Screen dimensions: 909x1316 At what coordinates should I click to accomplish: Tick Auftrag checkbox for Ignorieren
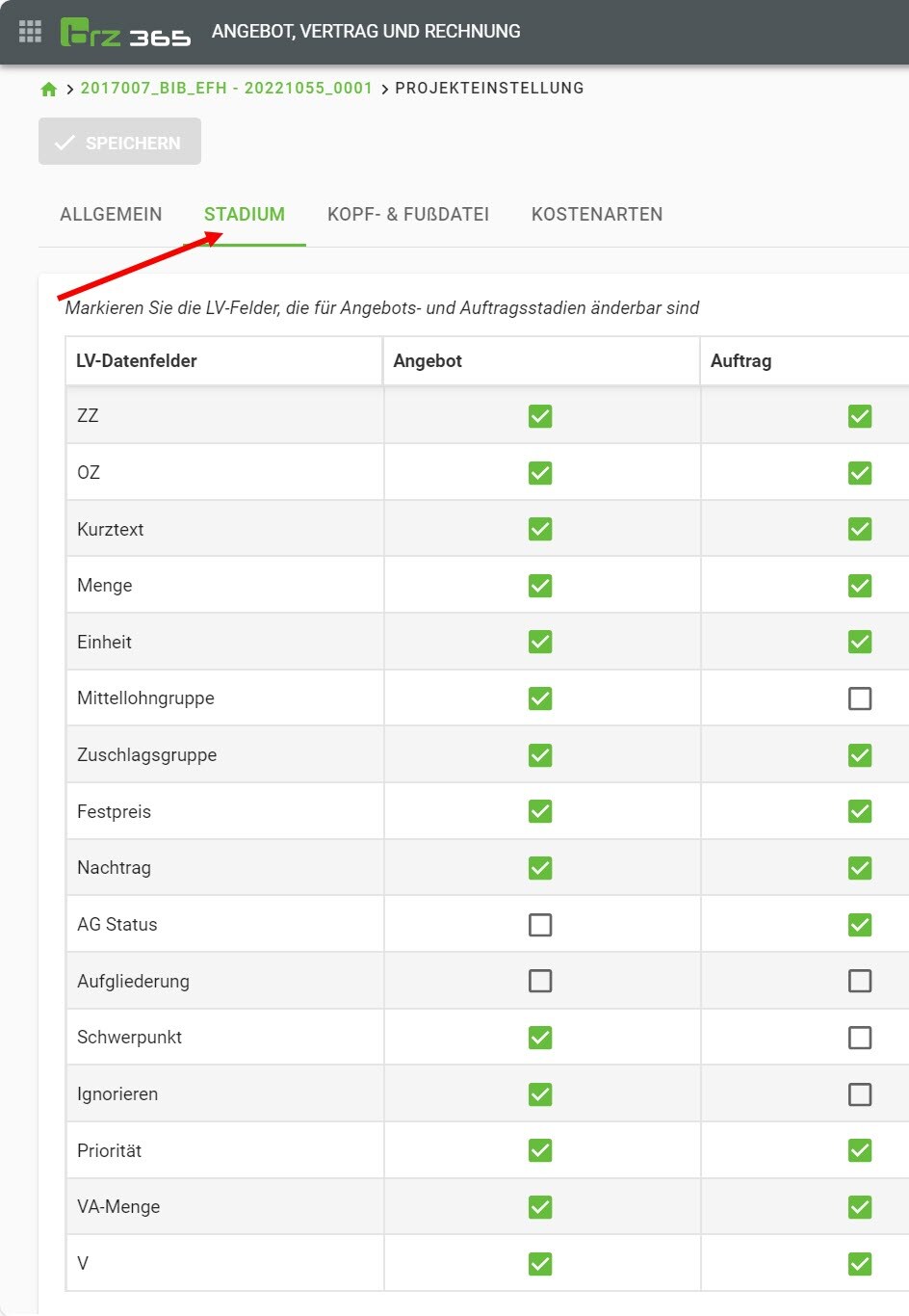coord(860,1094)
